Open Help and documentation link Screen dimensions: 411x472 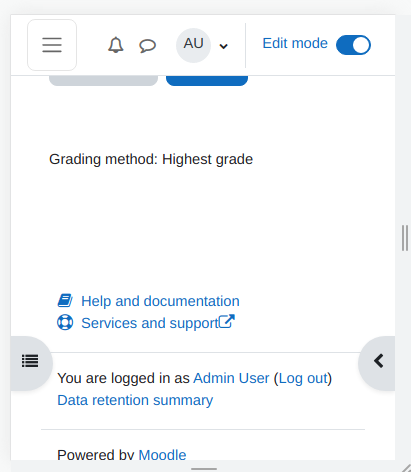pyautogui.click(x=160, y=301)
